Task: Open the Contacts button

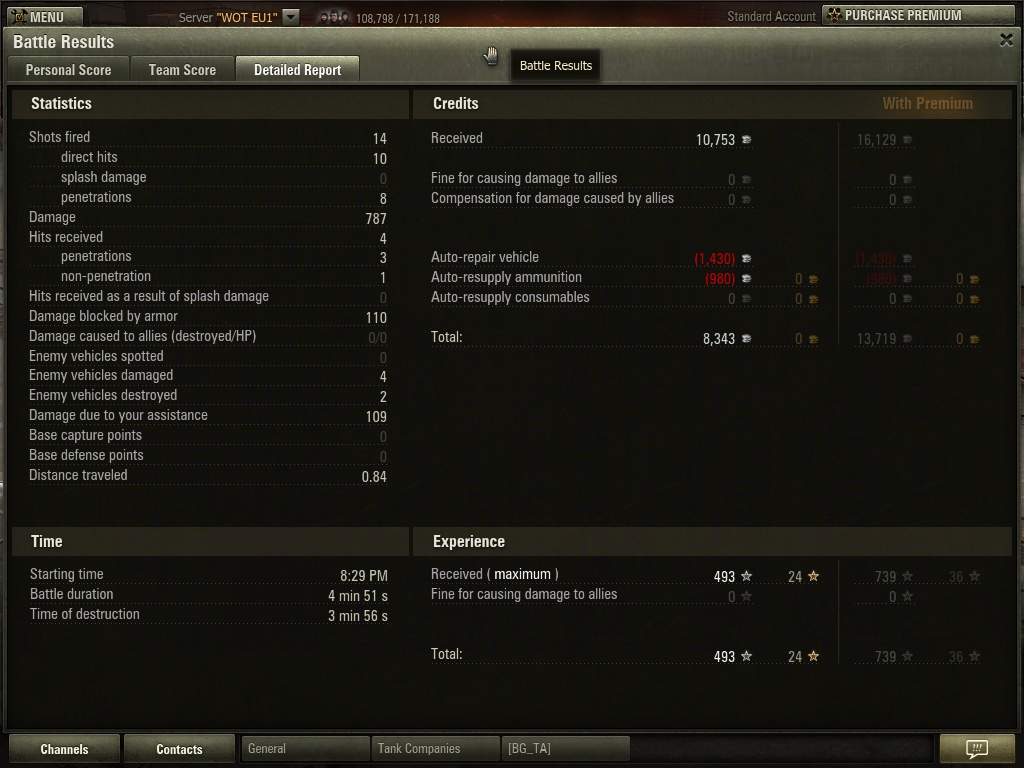Action: tap(179, 749)
